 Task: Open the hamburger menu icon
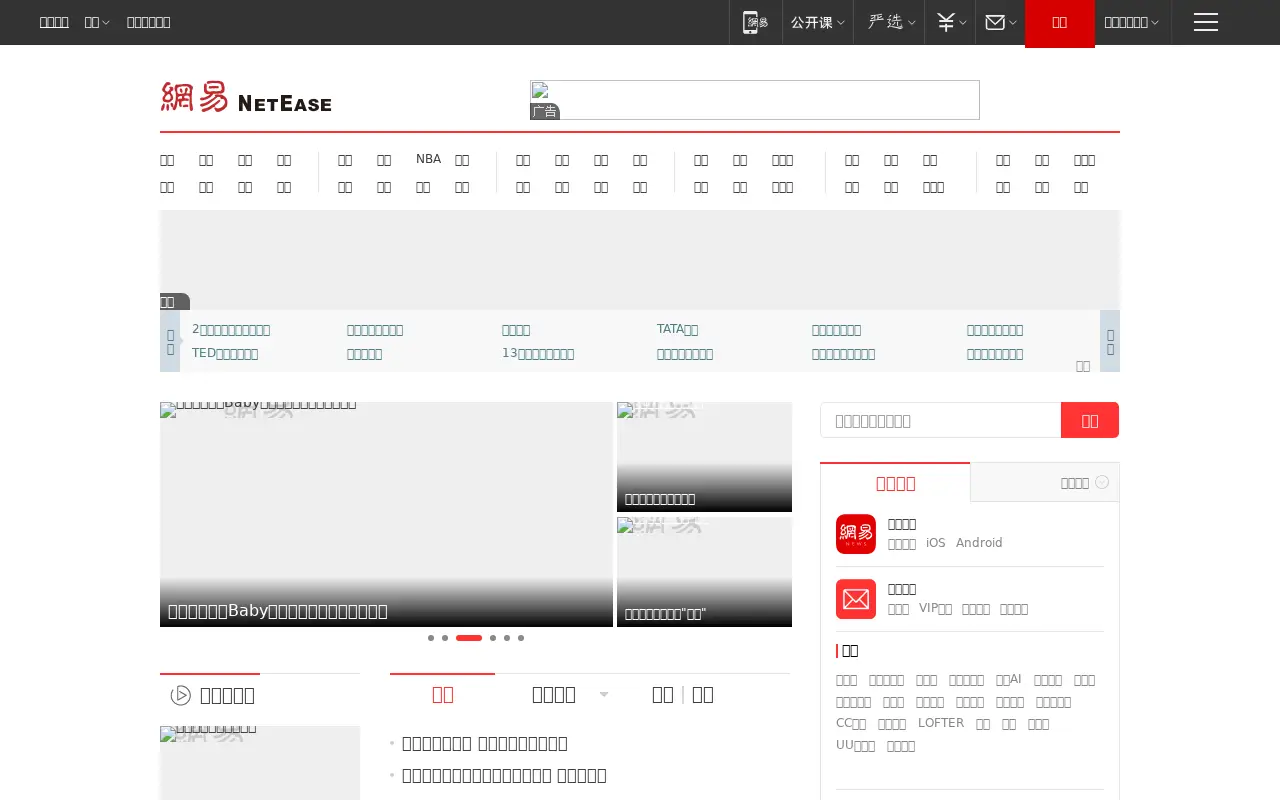pyautogui.click(x=1206, y=22)
